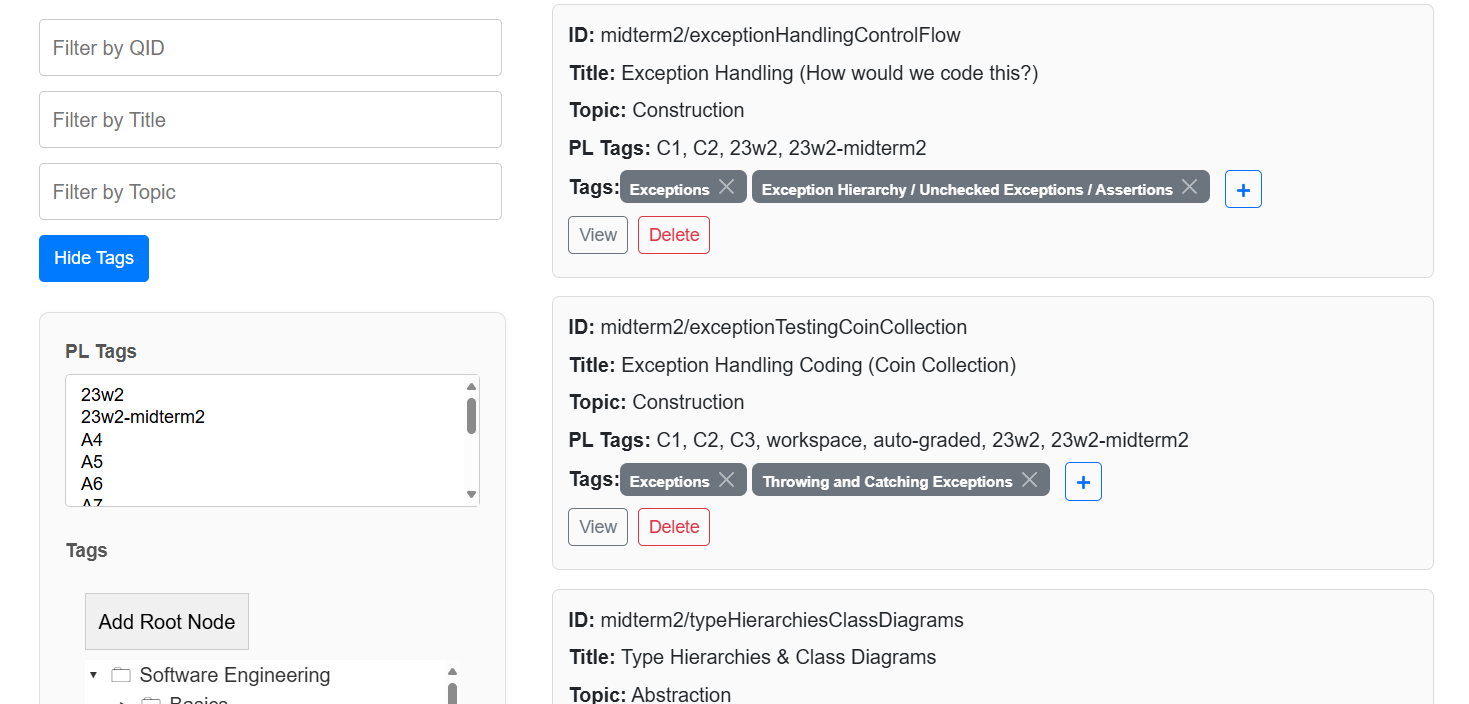Viewport: 1469px width, 704px height.
Task: Remove the Exception Hierarchy / Unchecked Exceptions tag
Action: click(1189, 187)
